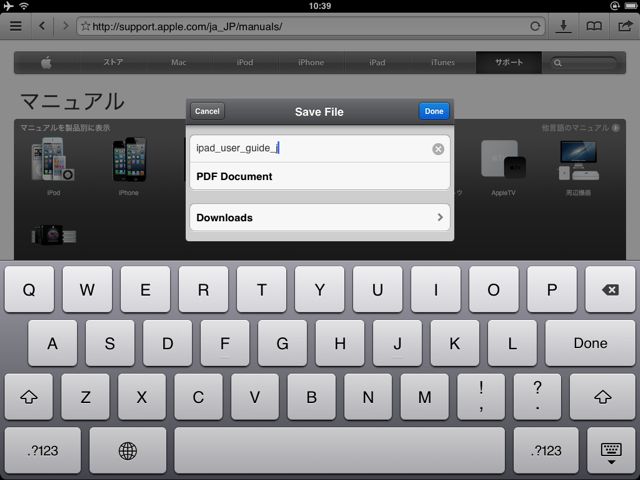Open the iPod nav tab
Screen dimensions: 640x480
pos(245,62)
